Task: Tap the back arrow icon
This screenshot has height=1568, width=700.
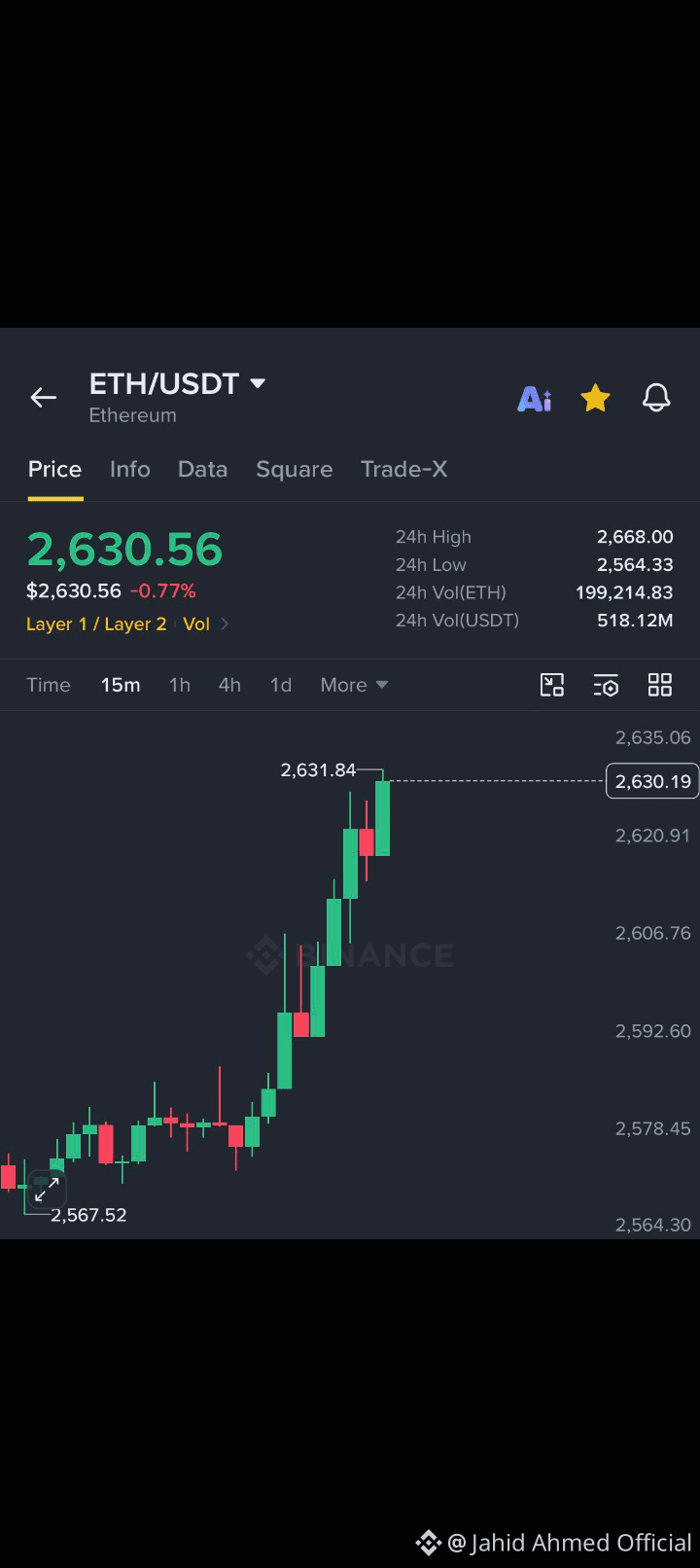Action: click(x=43, y=397)
